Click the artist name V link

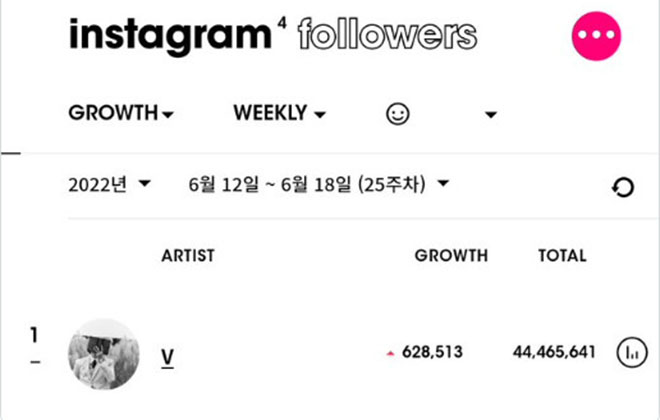pyautogui.click(x=168, y=358)
